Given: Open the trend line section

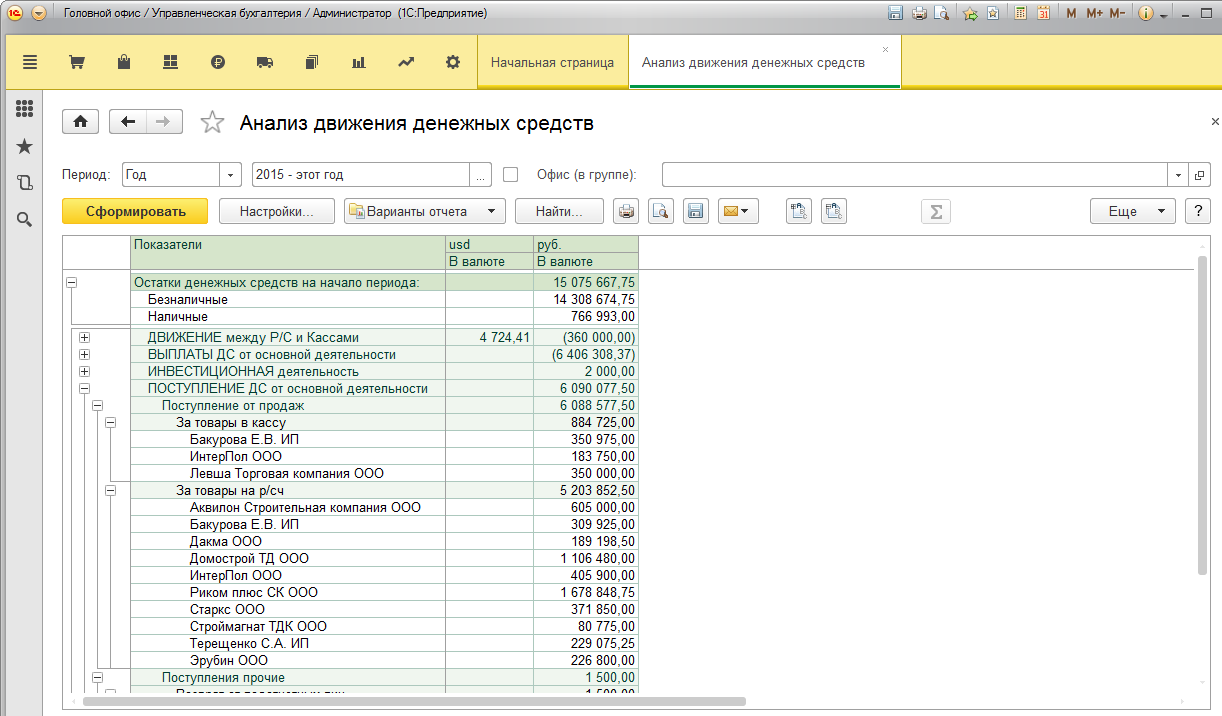Looking at the screenshot, I should click(406, 62).
